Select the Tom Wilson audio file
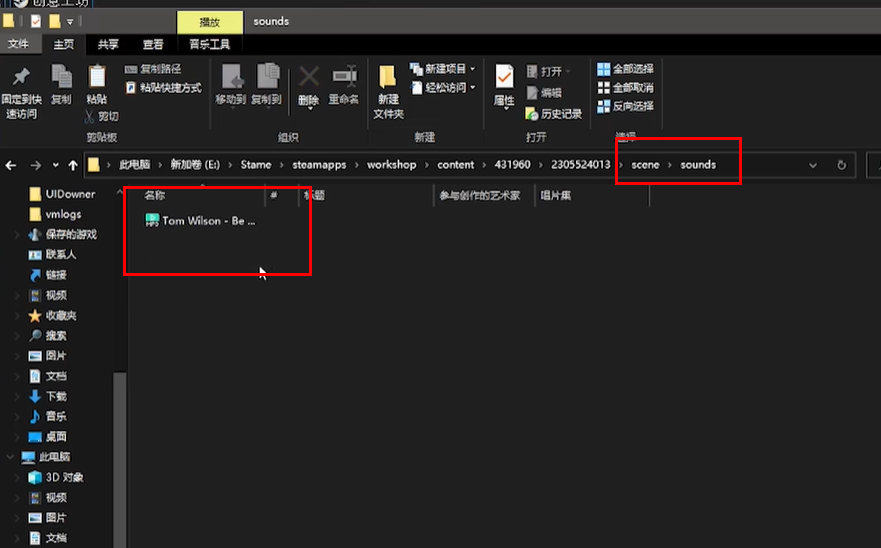 pyautogui.click(x=201, y=221)
